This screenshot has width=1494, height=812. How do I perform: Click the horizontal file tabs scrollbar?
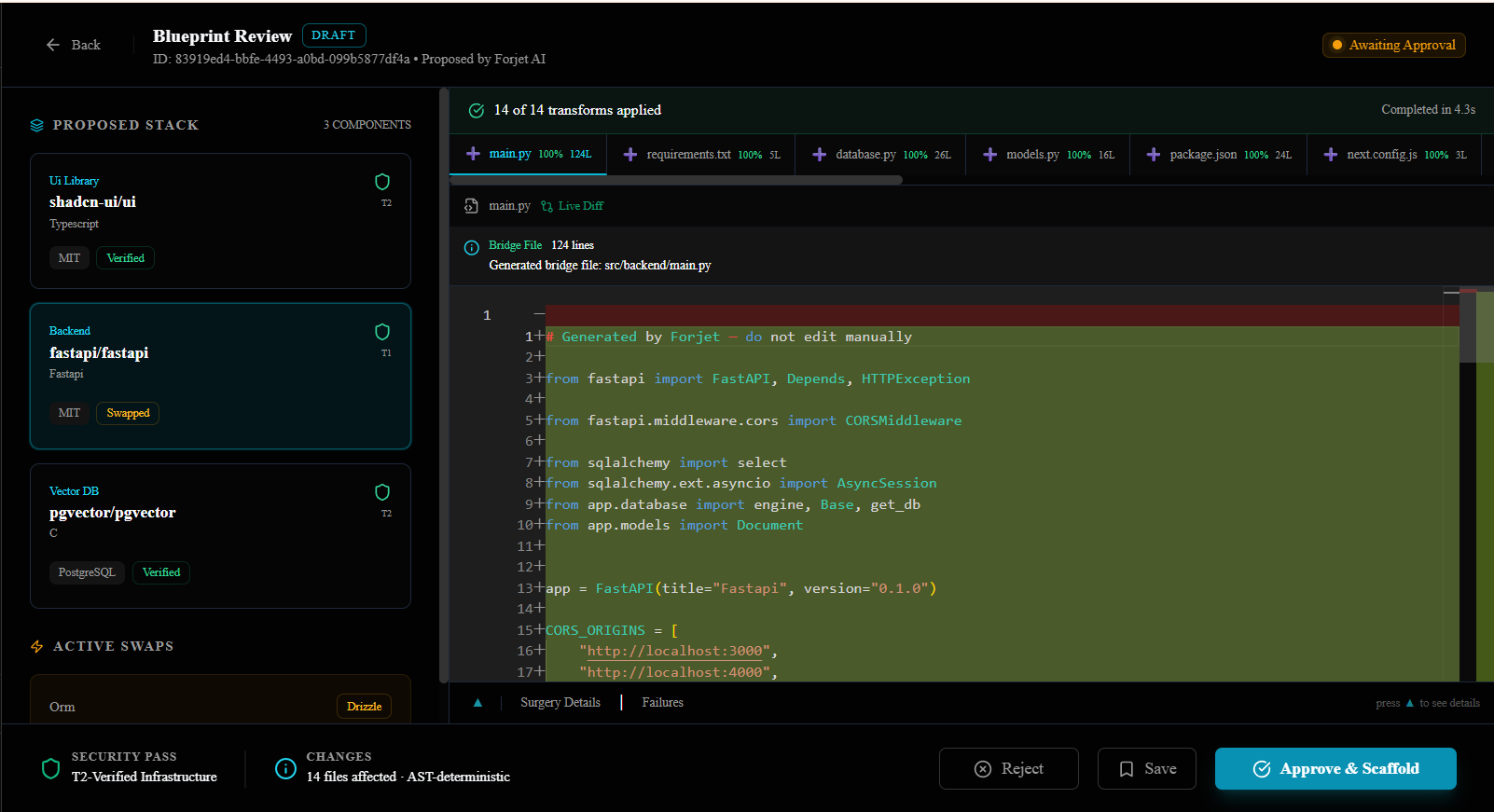click(676, 180)
